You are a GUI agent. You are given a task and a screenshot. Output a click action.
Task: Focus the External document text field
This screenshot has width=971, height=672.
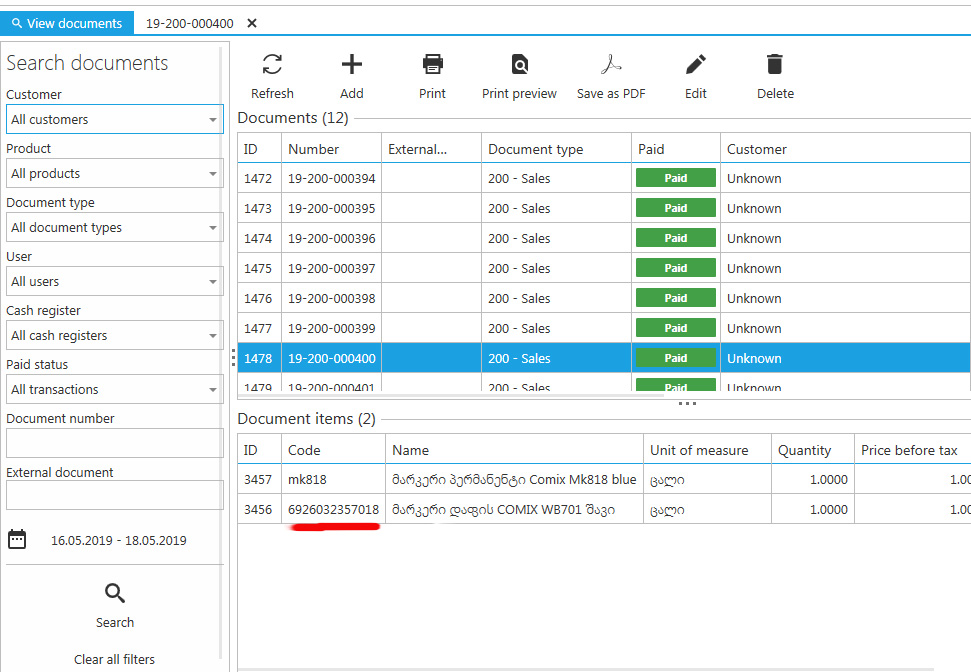[114, 495]
